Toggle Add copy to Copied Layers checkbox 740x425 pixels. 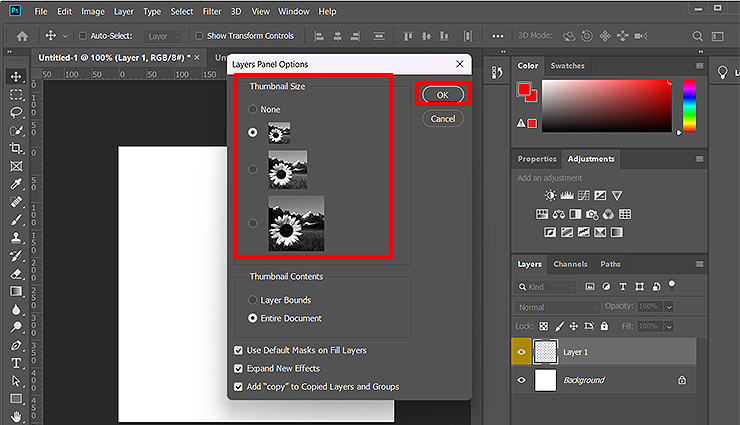pyautogui.click(x=238, y=386)
